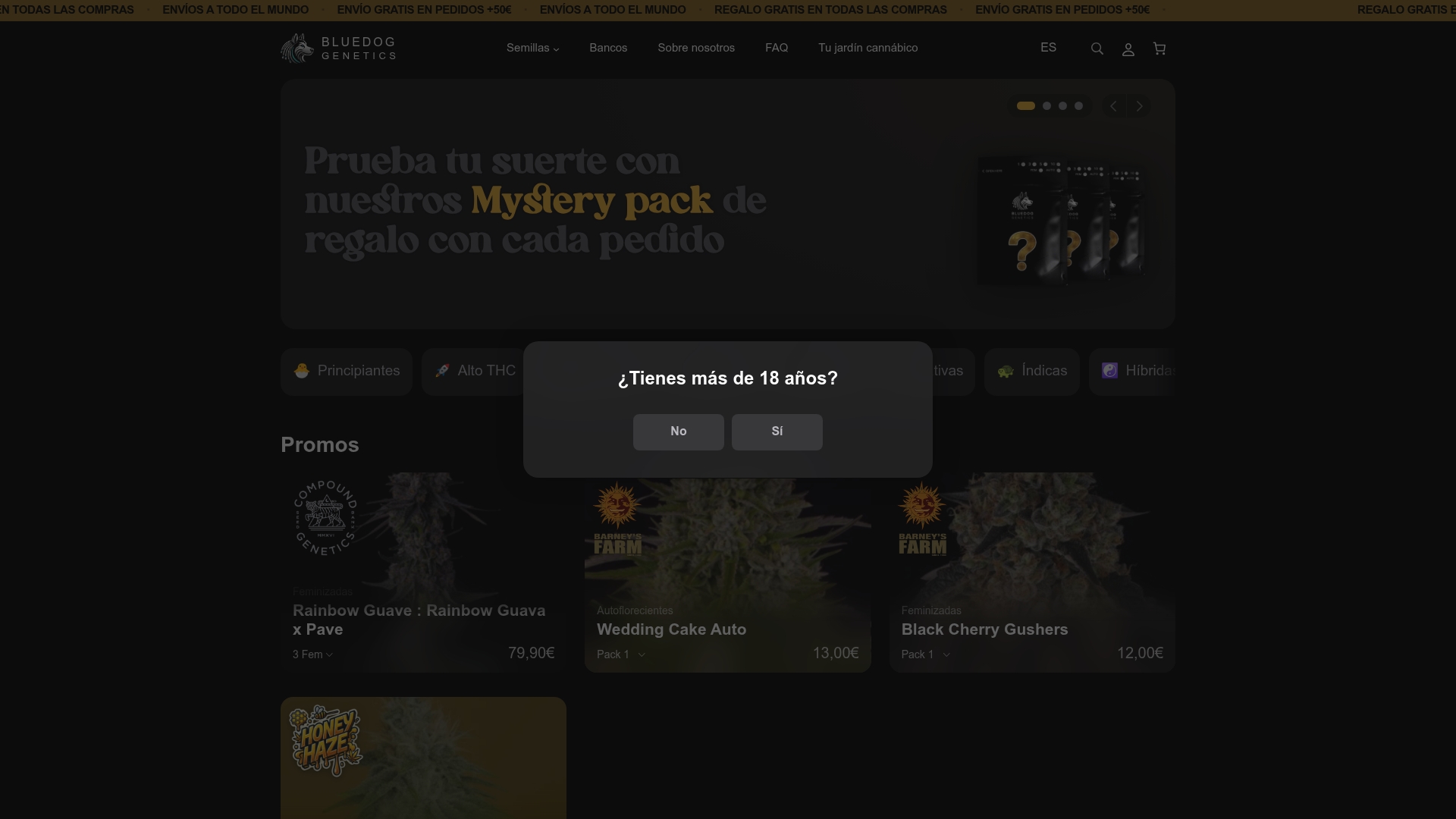Select the Alto THC category chip
The width and height of the screenshot is (1456, 819).
pyautogui.click(x=475, y=372)
